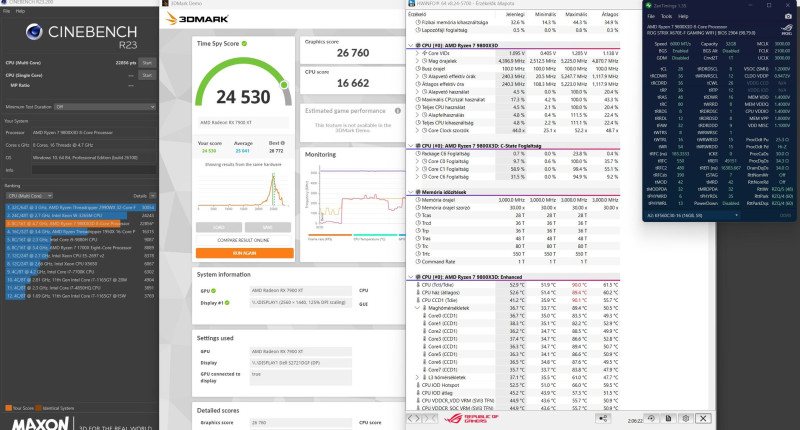
Task: Collapse the Maghőmérsékletek temperature group
Action: click(x=417, y=308)
